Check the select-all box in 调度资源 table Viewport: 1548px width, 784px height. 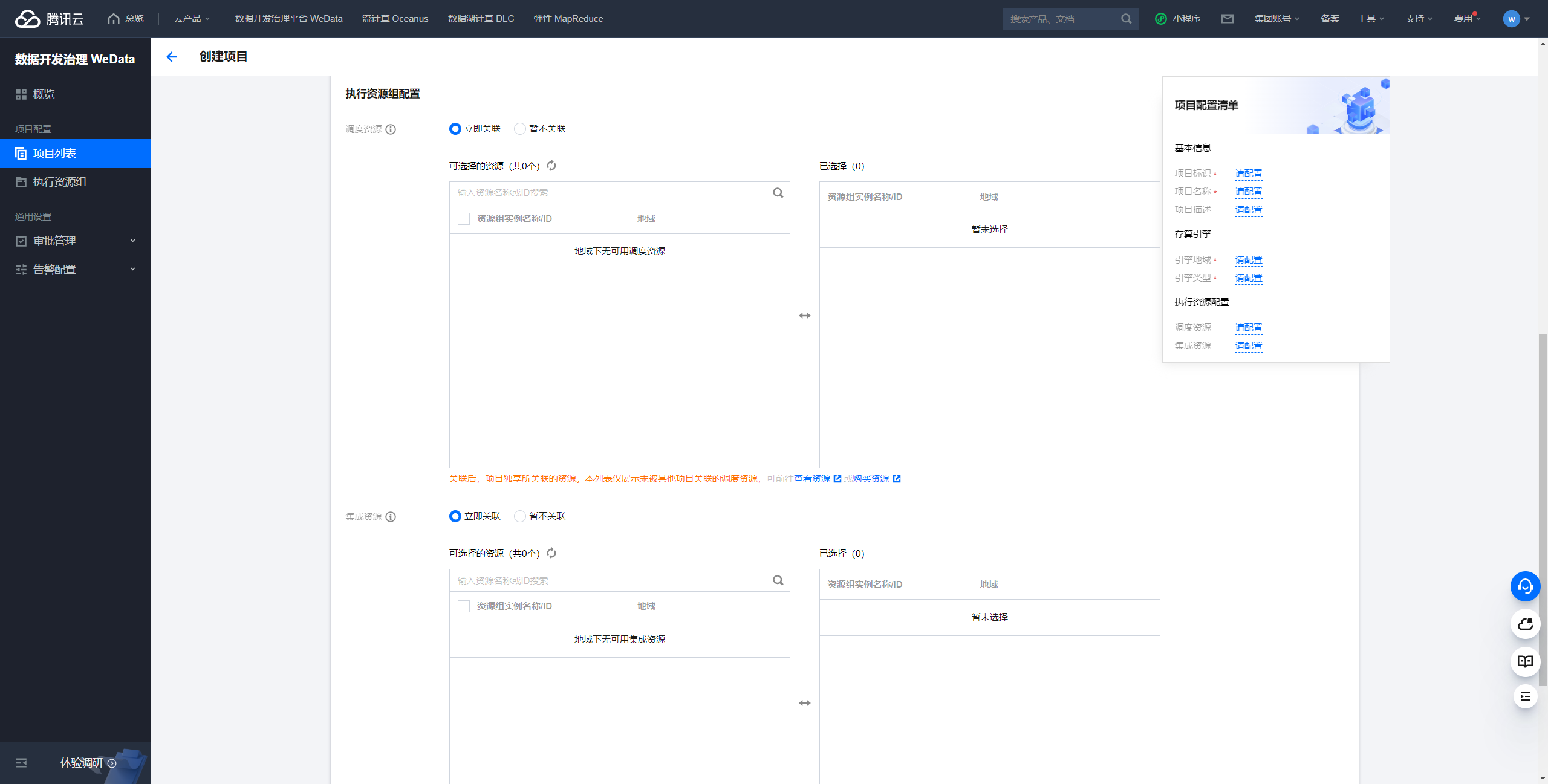tap(464, 219)
